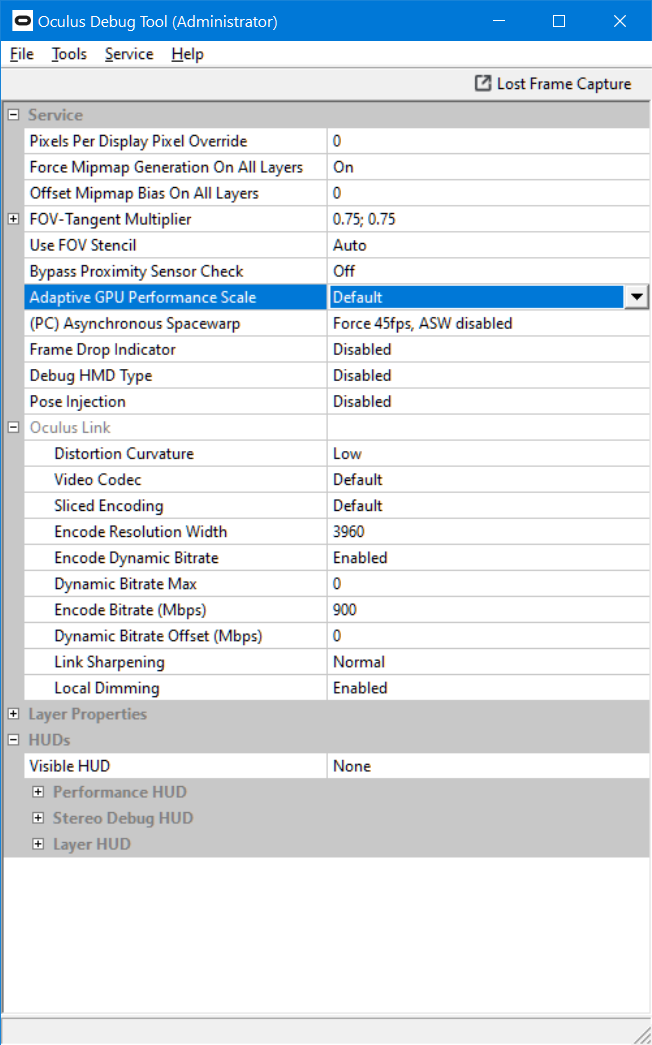Change Encode Dynamic Bitrate value Enabled
This screenshot has width=652, height=1045.
tap(488, 557)
